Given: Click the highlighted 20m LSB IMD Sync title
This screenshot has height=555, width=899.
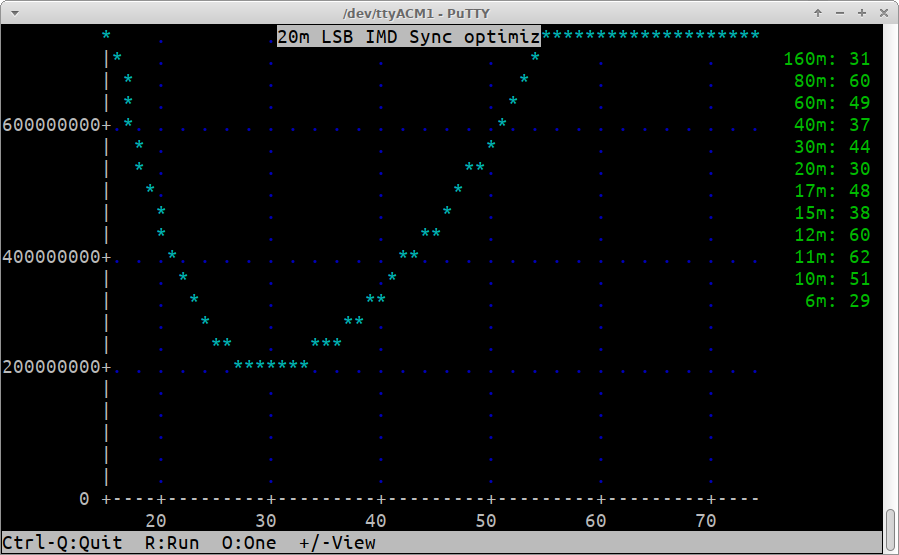Looking at the screenshot, I should tap(408, 37).
